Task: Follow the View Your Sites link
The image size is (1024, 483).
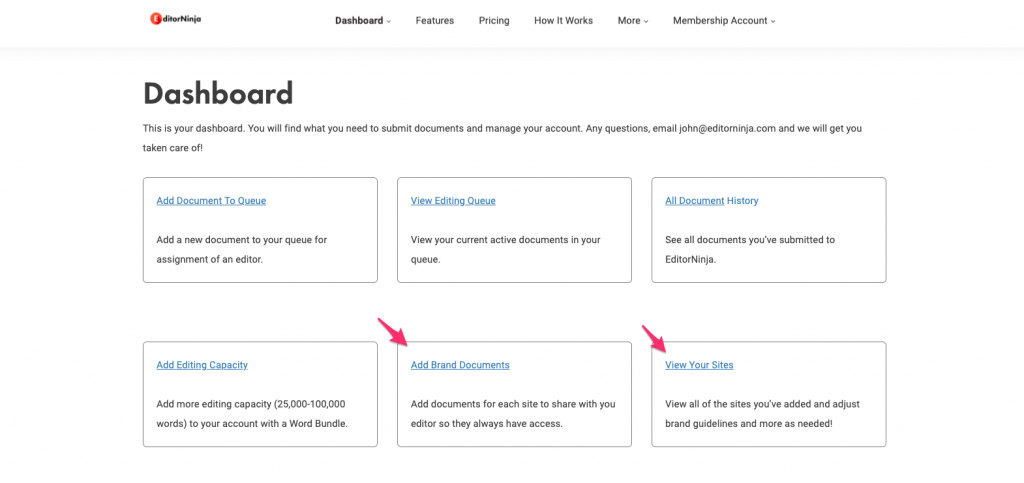Action: pyautogui.click(x=699, y=365)
